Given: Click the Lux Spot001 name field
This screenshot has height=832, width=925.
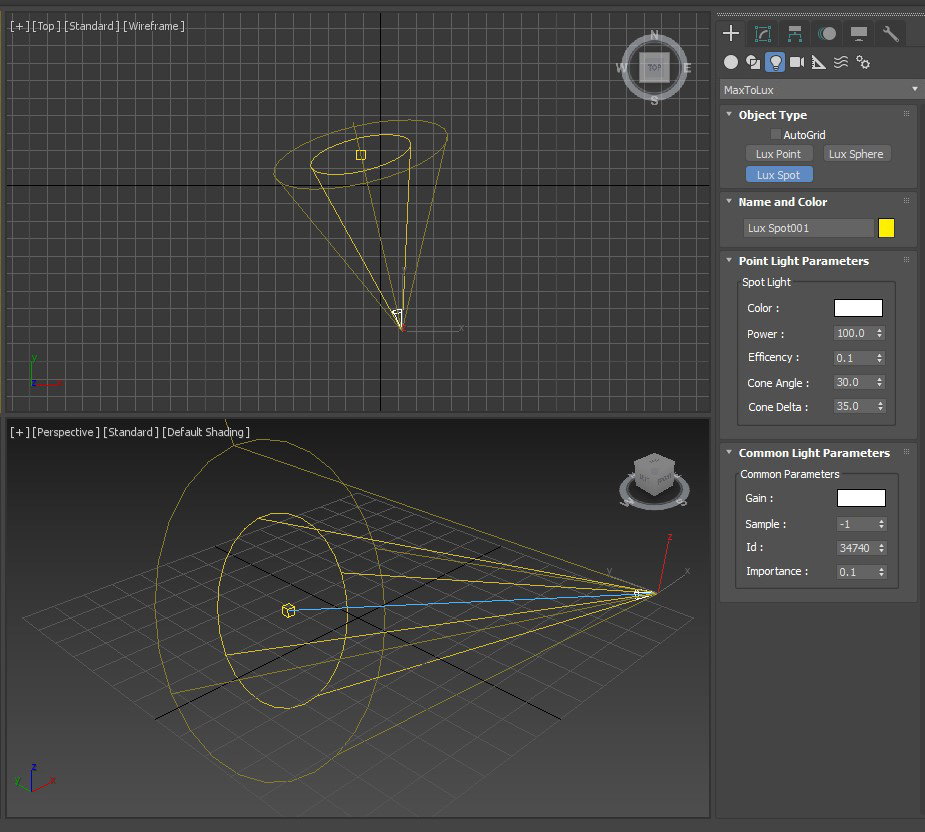Looking at the screenshot, I should (808, 228).
